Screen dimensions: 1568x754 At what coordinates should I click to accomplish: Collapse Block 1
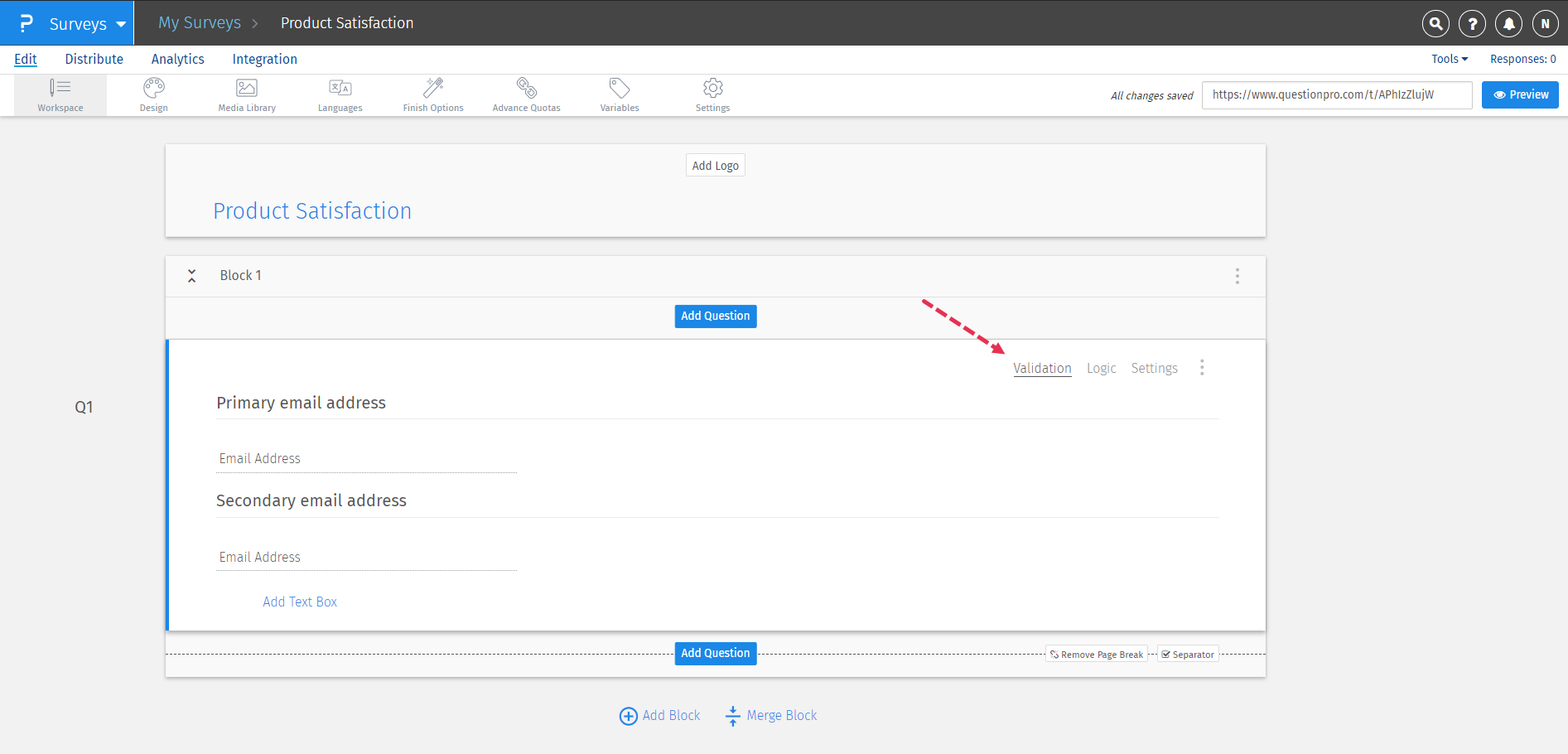[x=191, y=275]
